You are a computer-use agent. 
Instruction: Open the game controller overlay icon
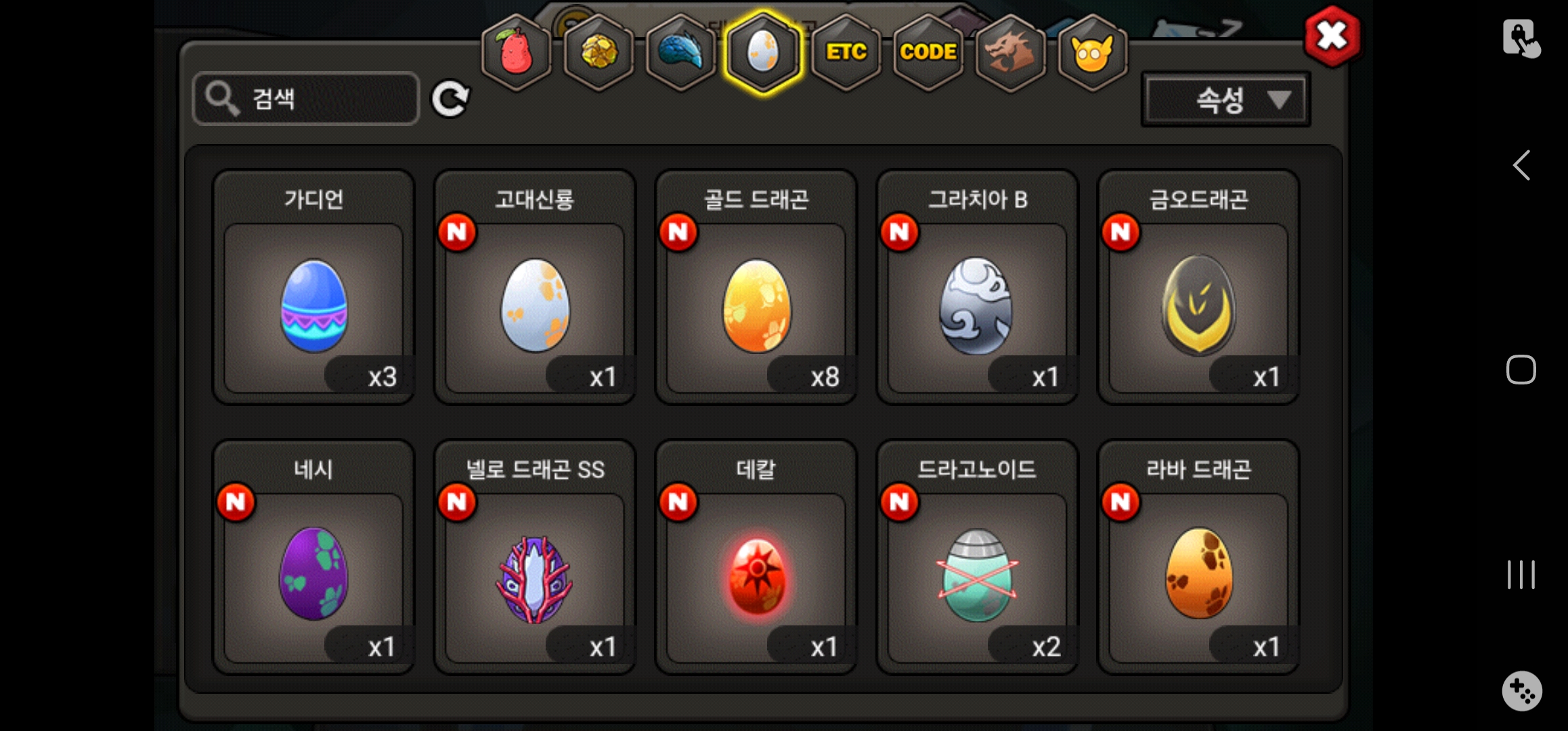pos(1522,691)
